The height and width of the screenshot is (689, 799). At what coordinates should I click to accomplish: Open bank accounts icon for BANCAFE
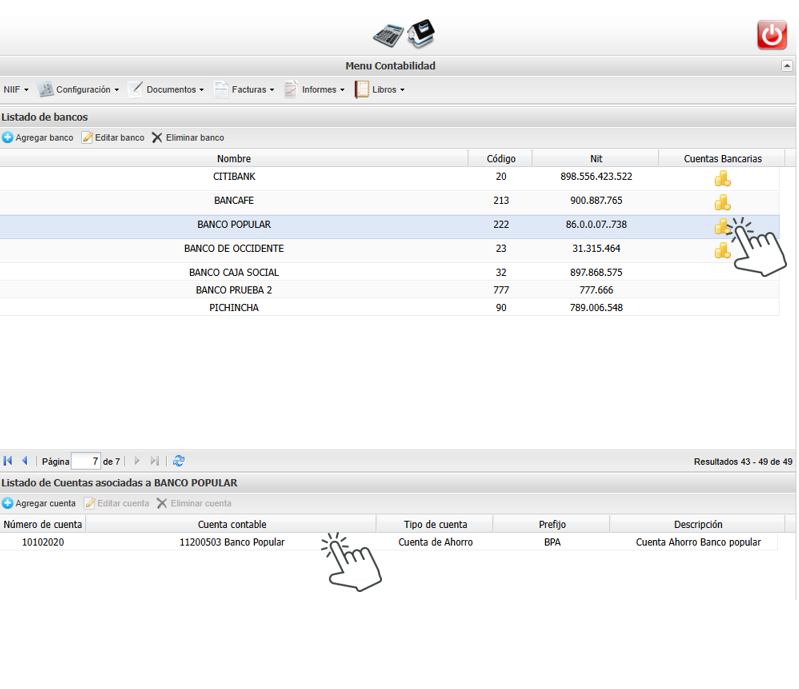point(723,202)
